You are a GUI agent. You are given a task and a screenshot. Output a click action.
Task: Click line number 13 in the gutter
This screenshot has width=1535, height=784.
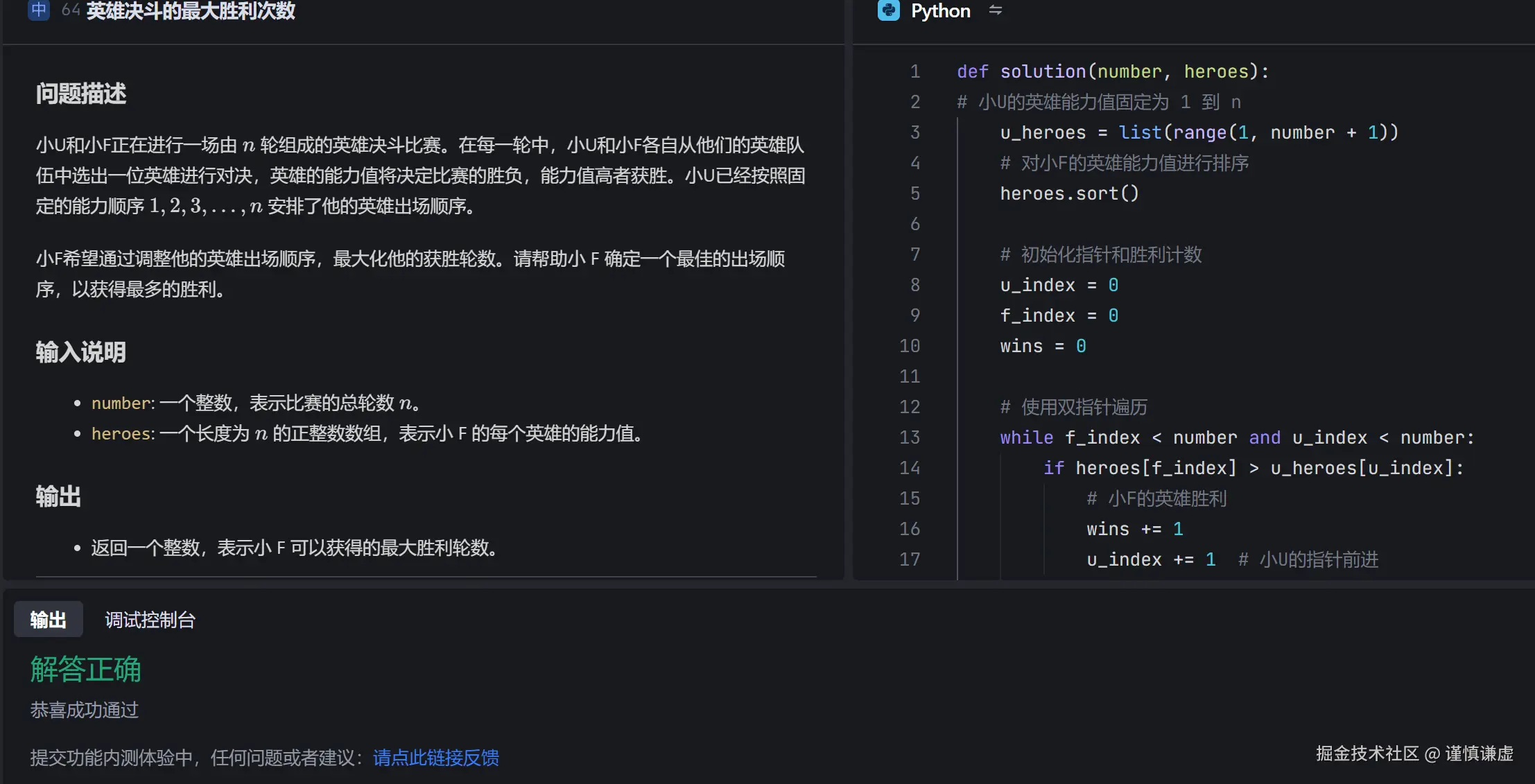coord(910,437)
